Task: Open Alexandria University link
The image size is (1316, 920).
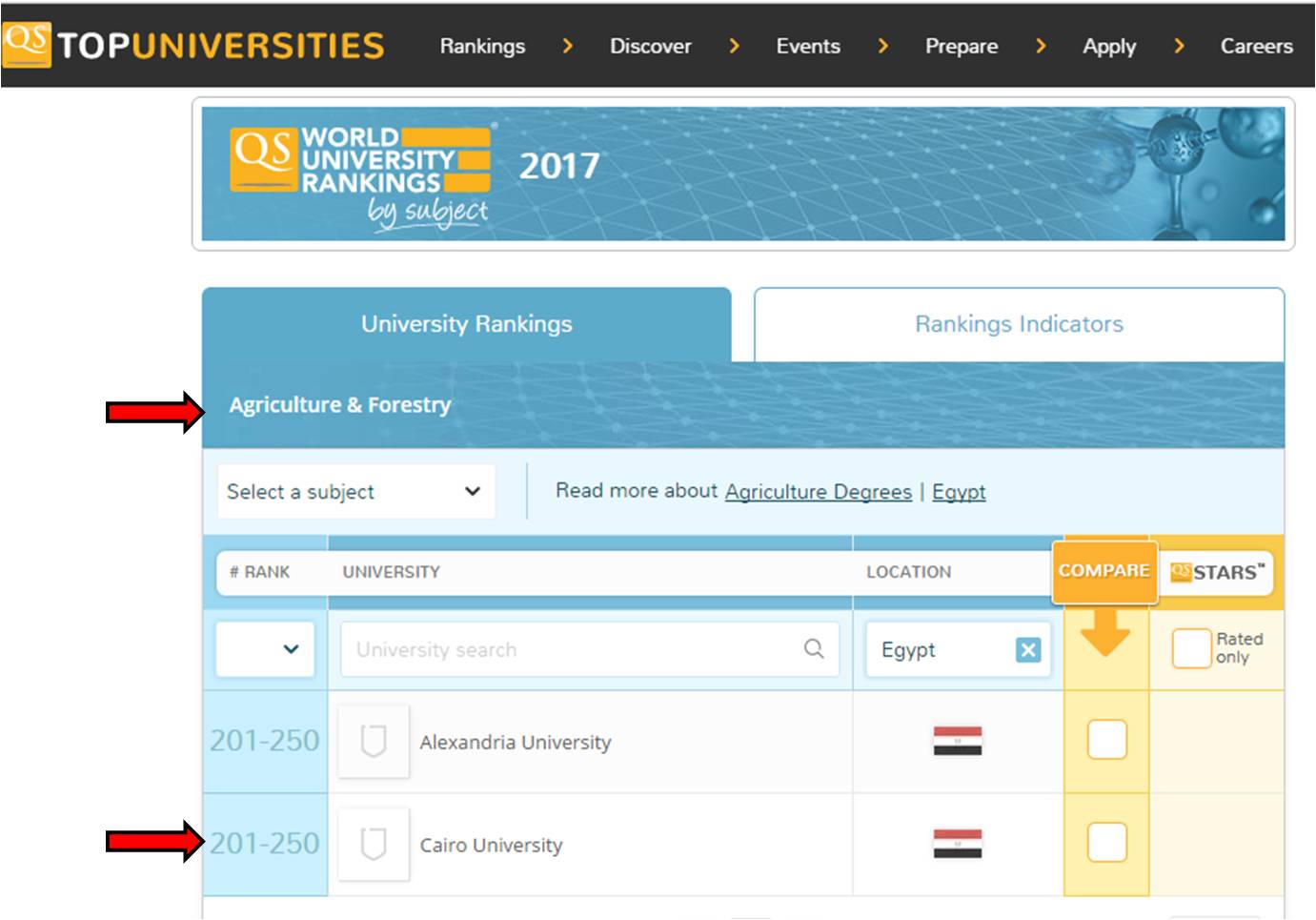Action: tap(516, 743)
